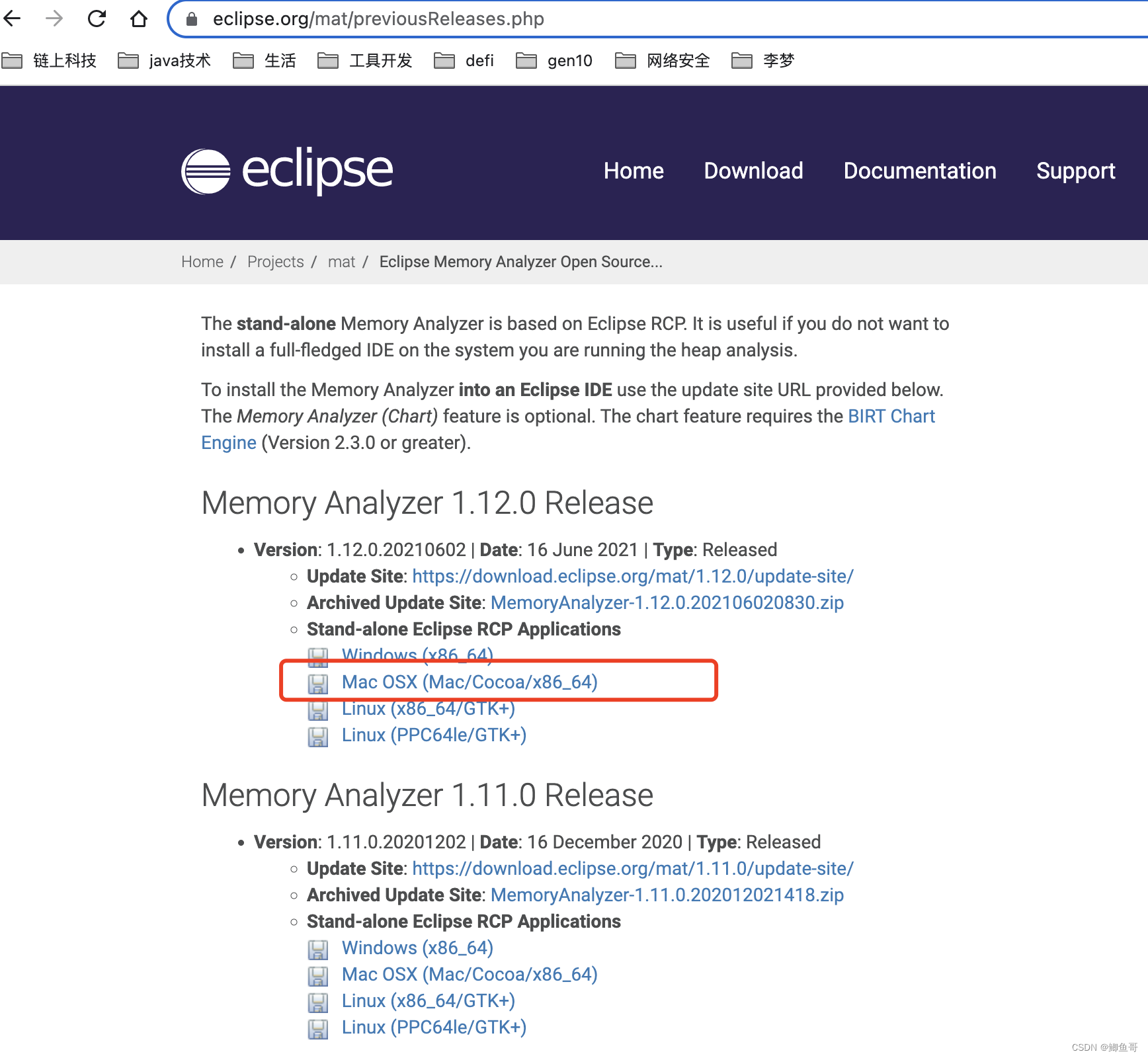Click the Home breadcrumb link

point(202,262)
